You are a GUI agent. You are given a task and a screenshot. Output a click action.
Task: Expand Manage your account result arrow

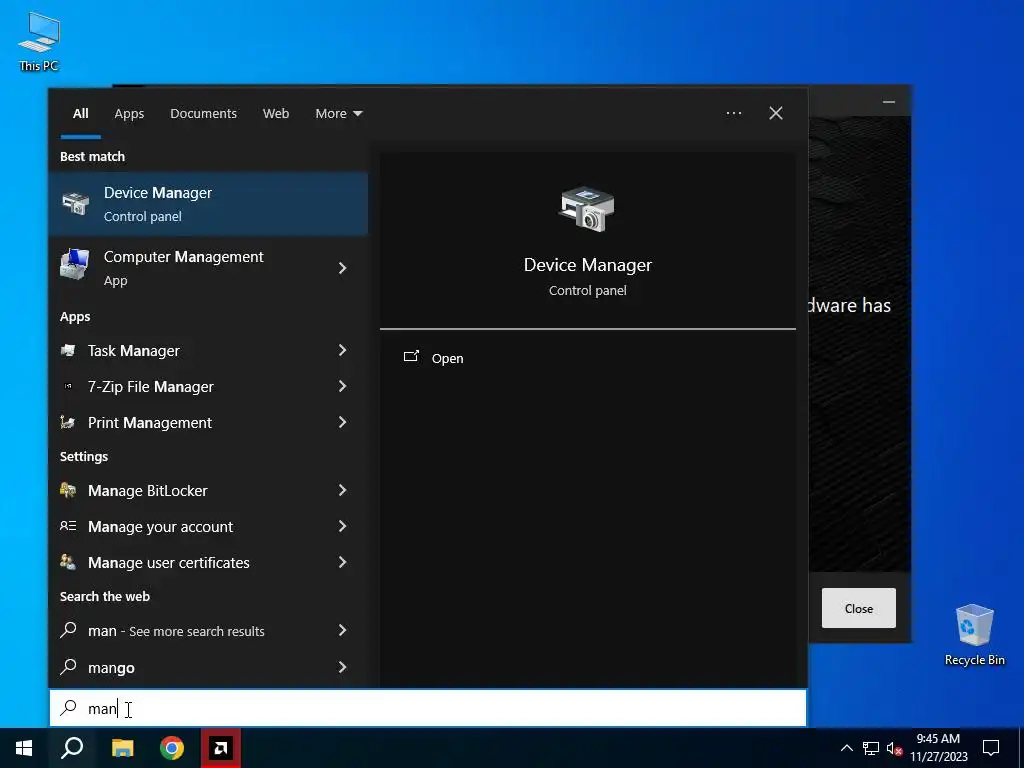(x=342, y=526)
